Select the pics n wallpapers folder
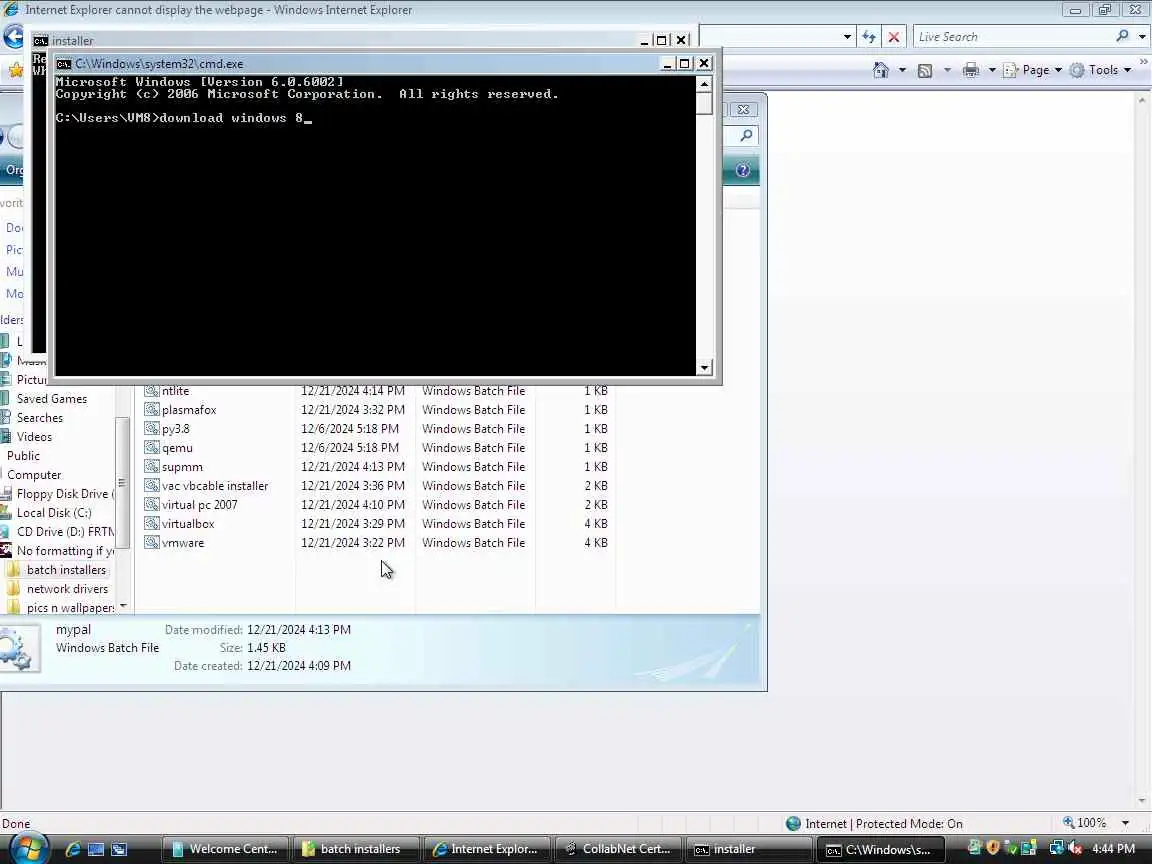 (x=70, y=608)
